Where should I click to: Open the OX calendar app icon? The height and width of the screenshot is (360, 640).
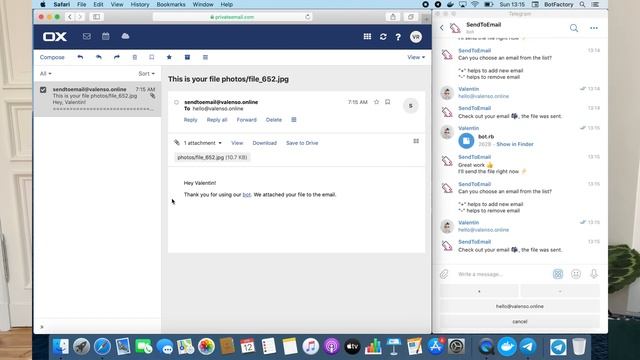(106, 36)
